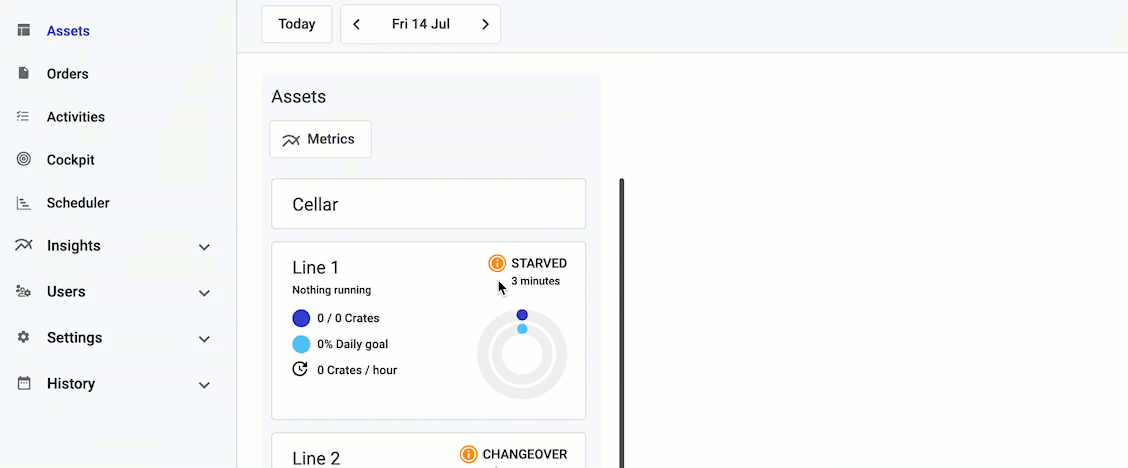
Task: Click the Orders document icon
Action: [24, 74]
